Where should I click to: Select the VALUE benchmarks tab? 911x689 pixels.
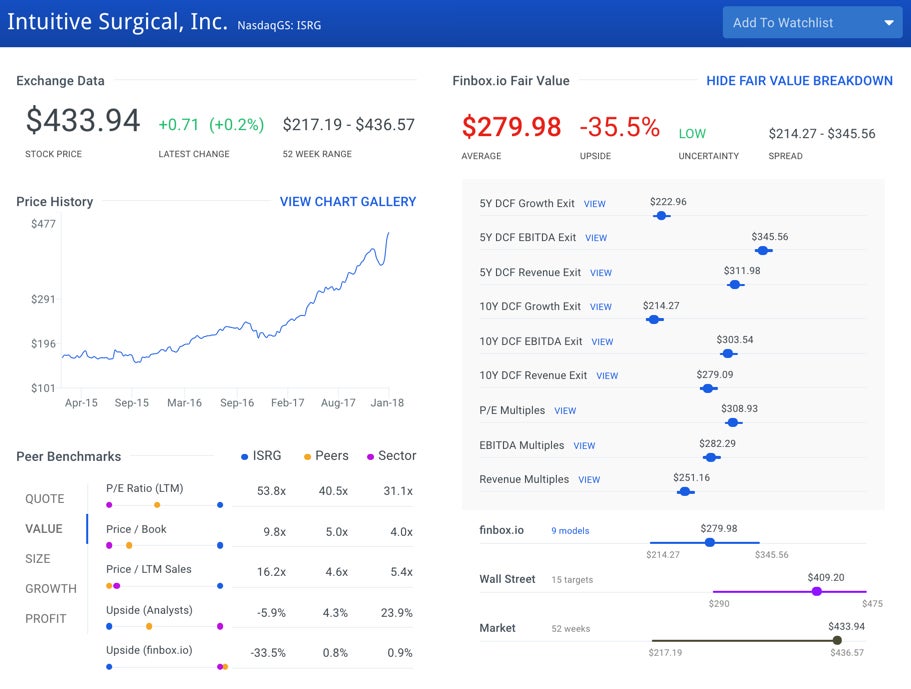pos(44,529)
